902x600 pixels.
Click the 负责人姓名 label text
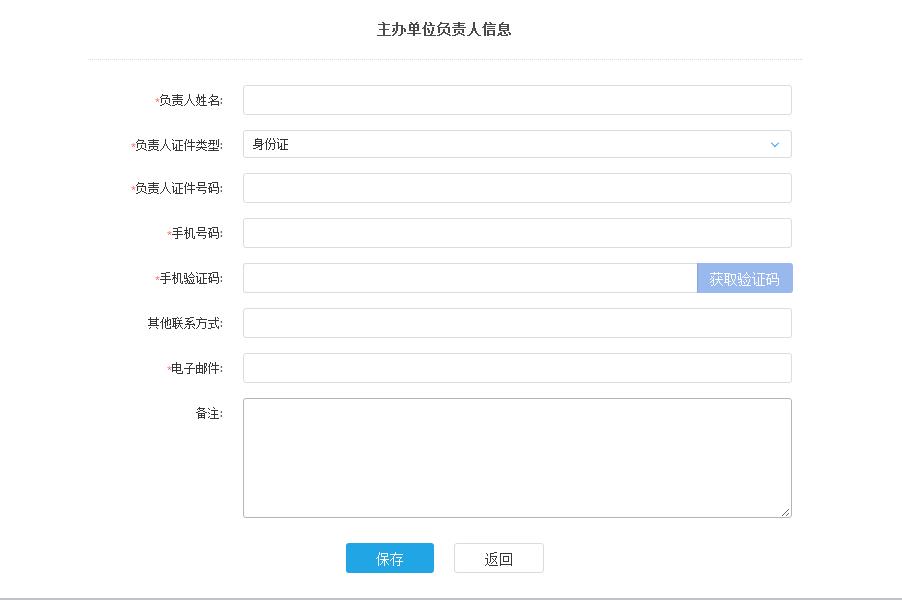(x=190, y=100)
